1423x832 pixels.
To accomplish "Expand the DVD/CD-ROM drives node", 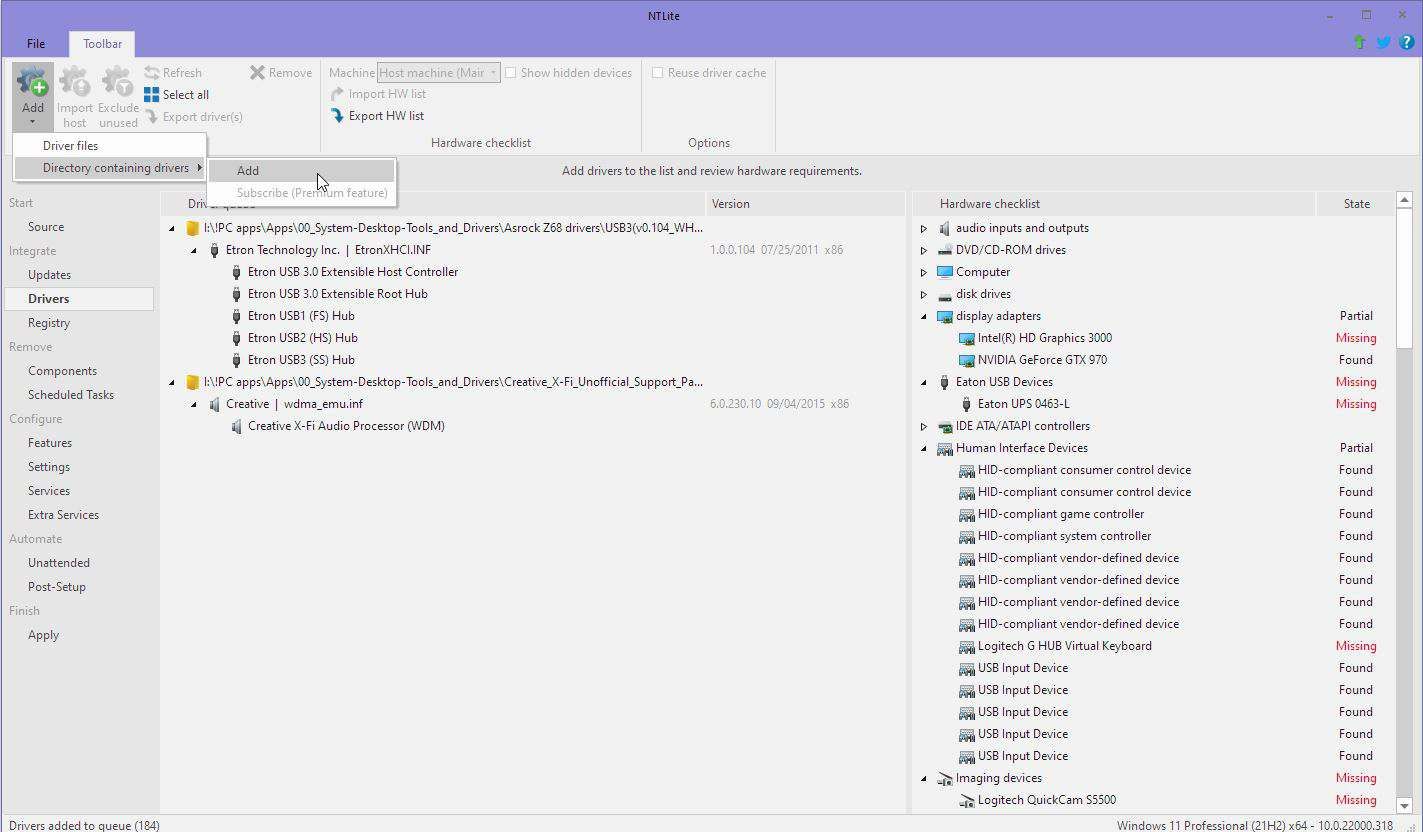I will (x=924, y=250).
